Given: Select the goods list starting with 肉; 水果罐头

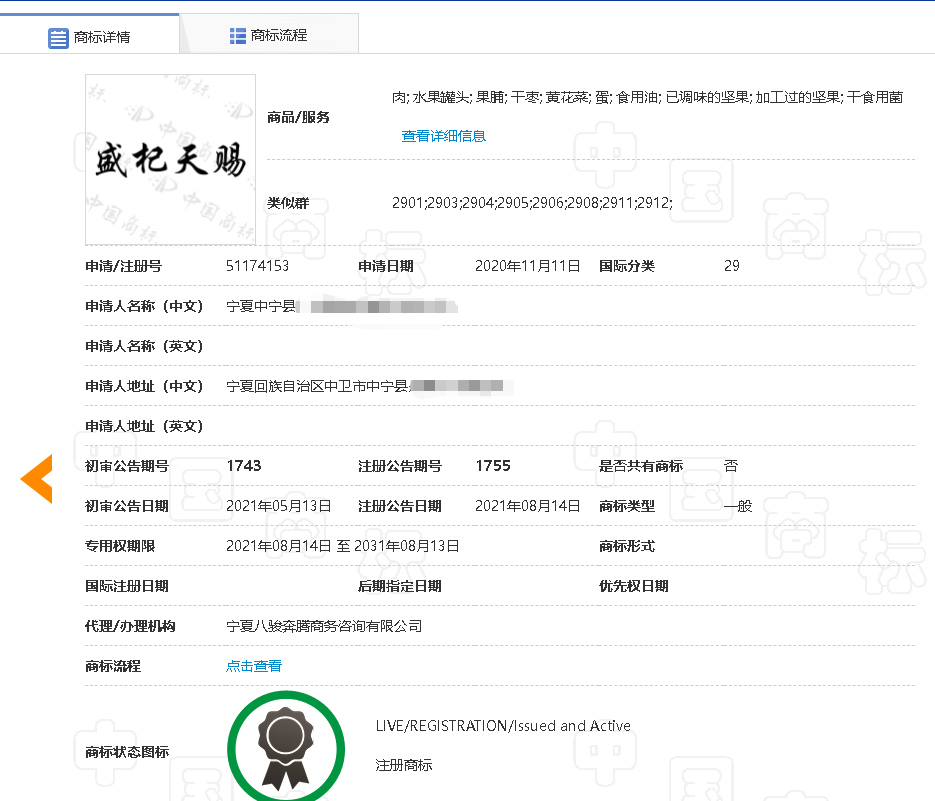Looking at the screenshot, I should 647,97.
